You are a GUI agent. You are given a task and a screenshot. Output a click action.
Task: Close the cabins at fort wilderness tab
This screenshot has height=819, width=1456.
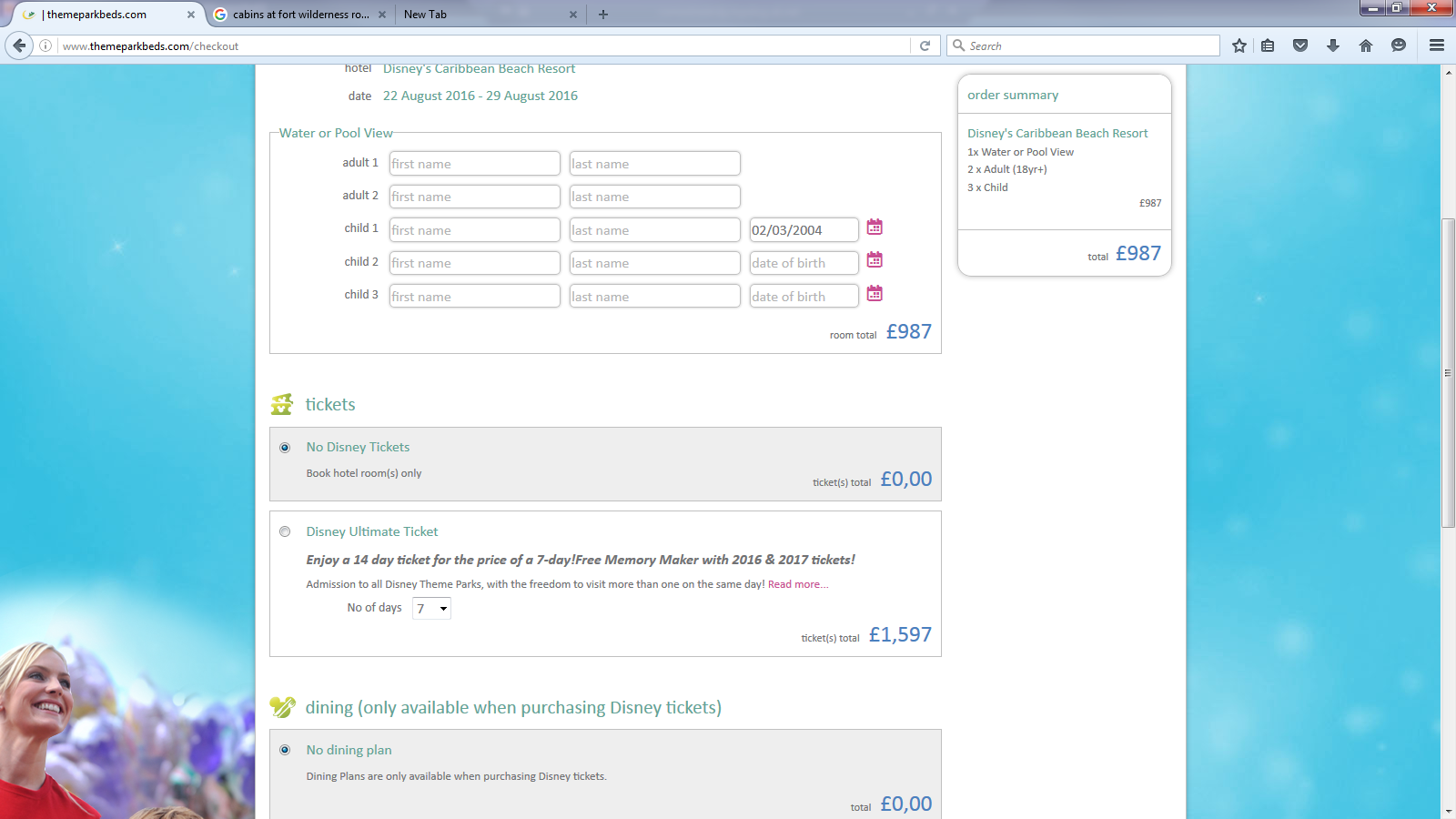tap(382, 15)
